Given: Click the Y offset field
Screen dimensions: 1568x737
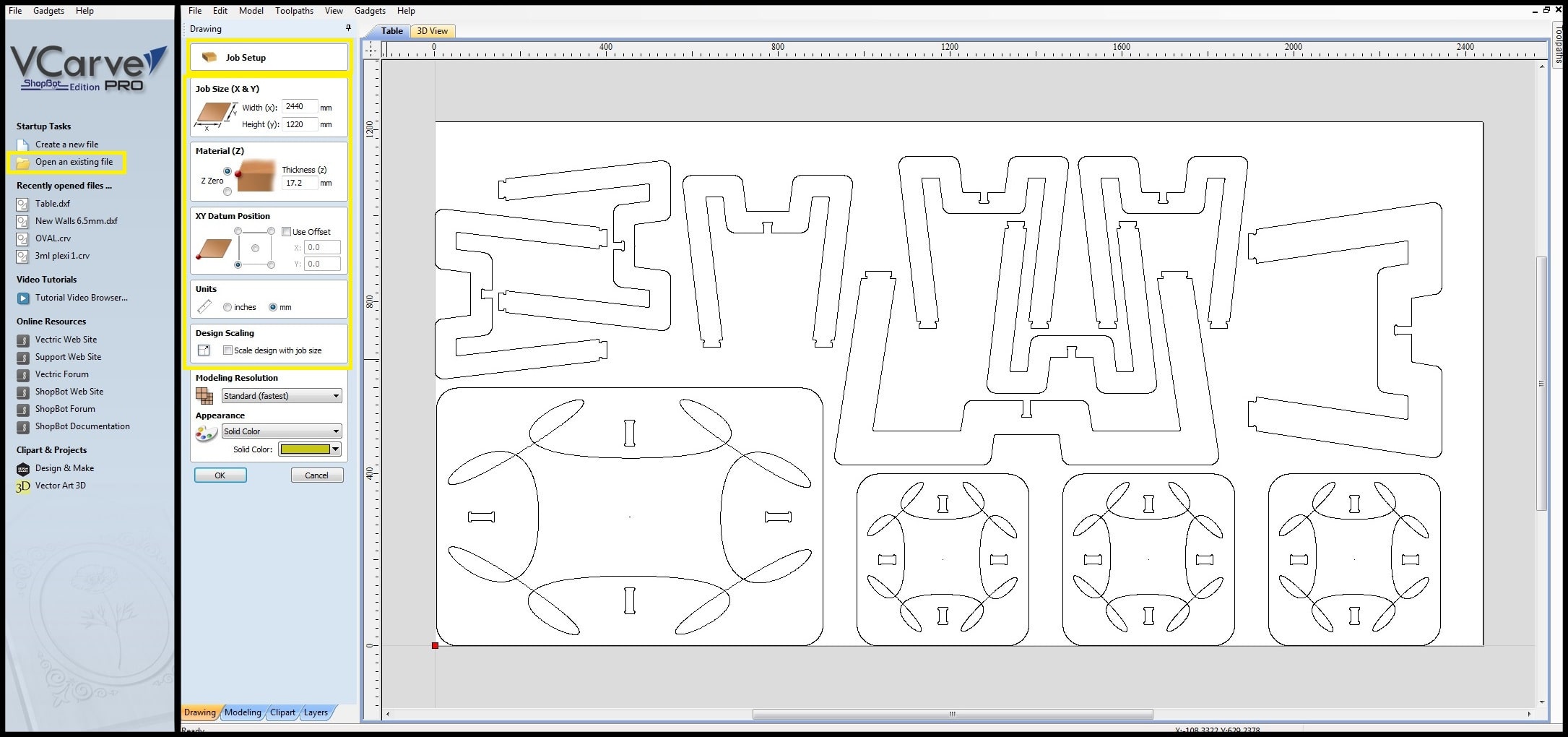Looking at the screenshot, I should point(321,264).
